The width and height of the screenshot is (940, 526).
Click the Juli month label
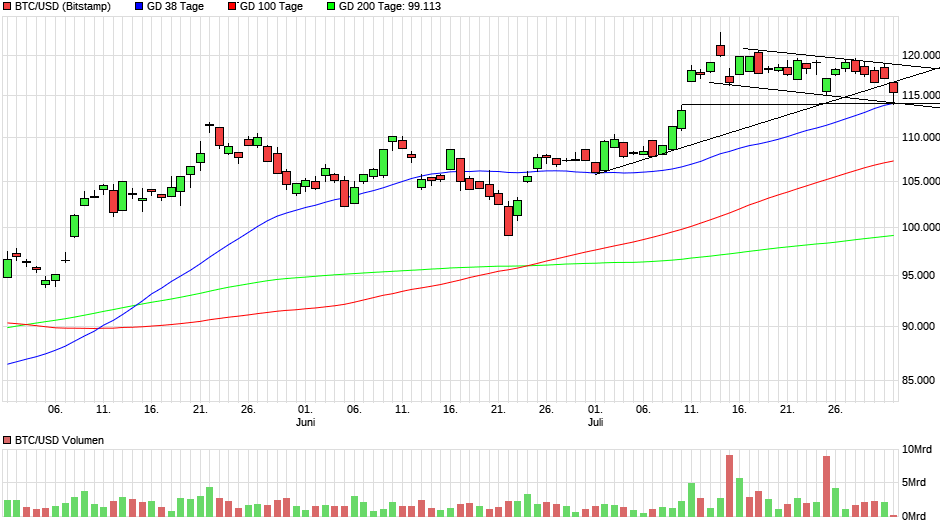[x=595, y=422]
